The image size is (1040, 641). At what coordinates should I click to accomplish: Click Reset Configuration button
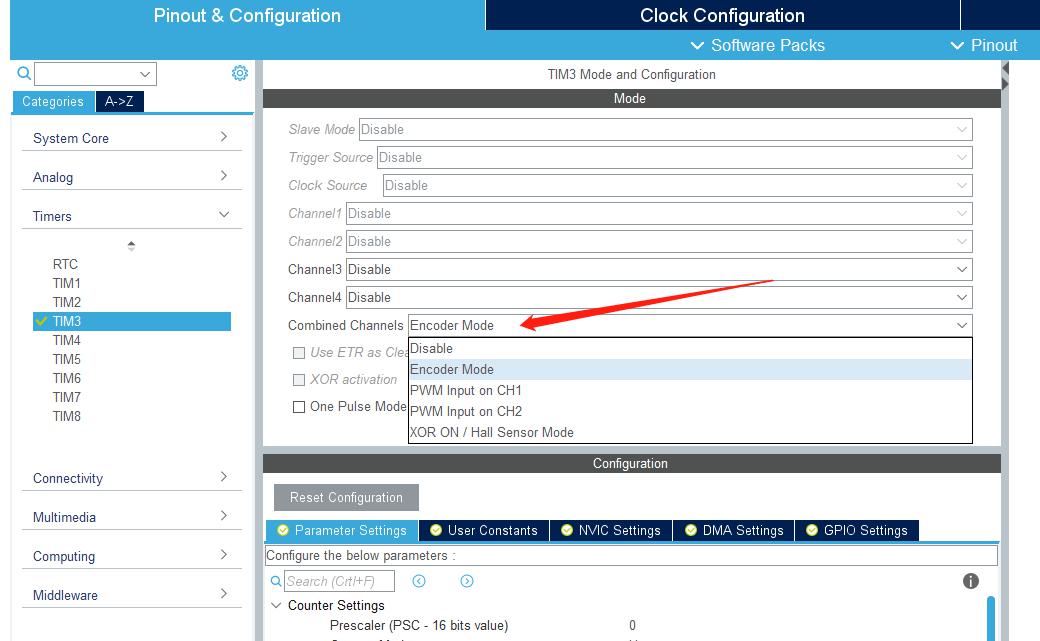coord(346,498)
